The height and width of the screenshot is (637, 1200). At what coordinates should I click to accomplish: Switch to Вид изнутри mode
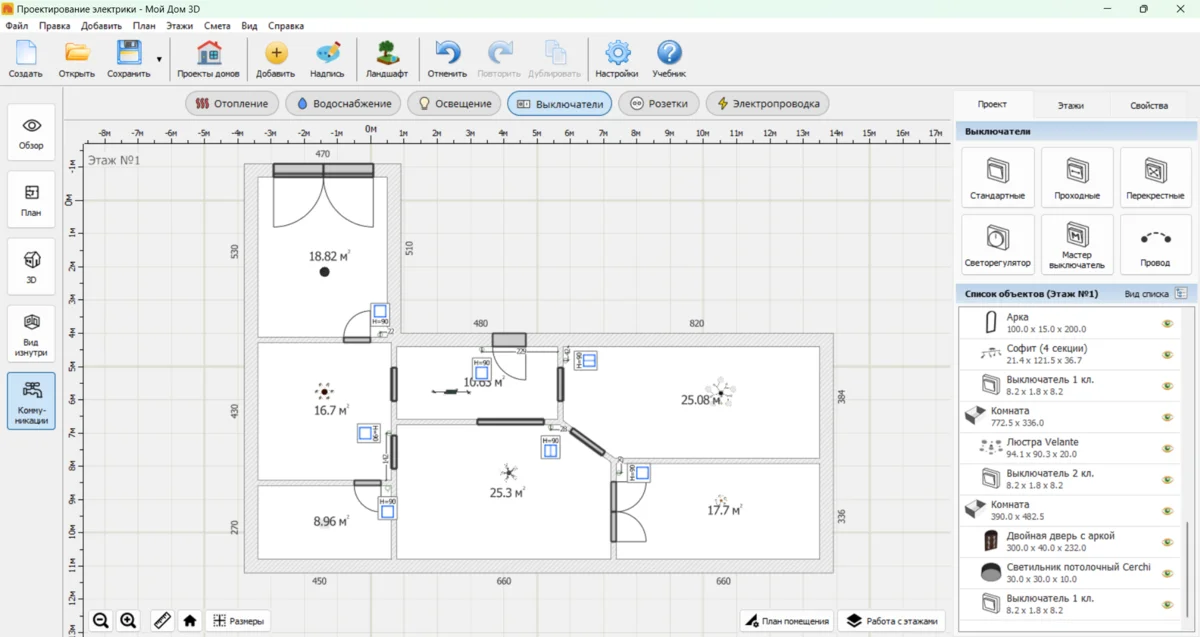click(x=31, y=334)
